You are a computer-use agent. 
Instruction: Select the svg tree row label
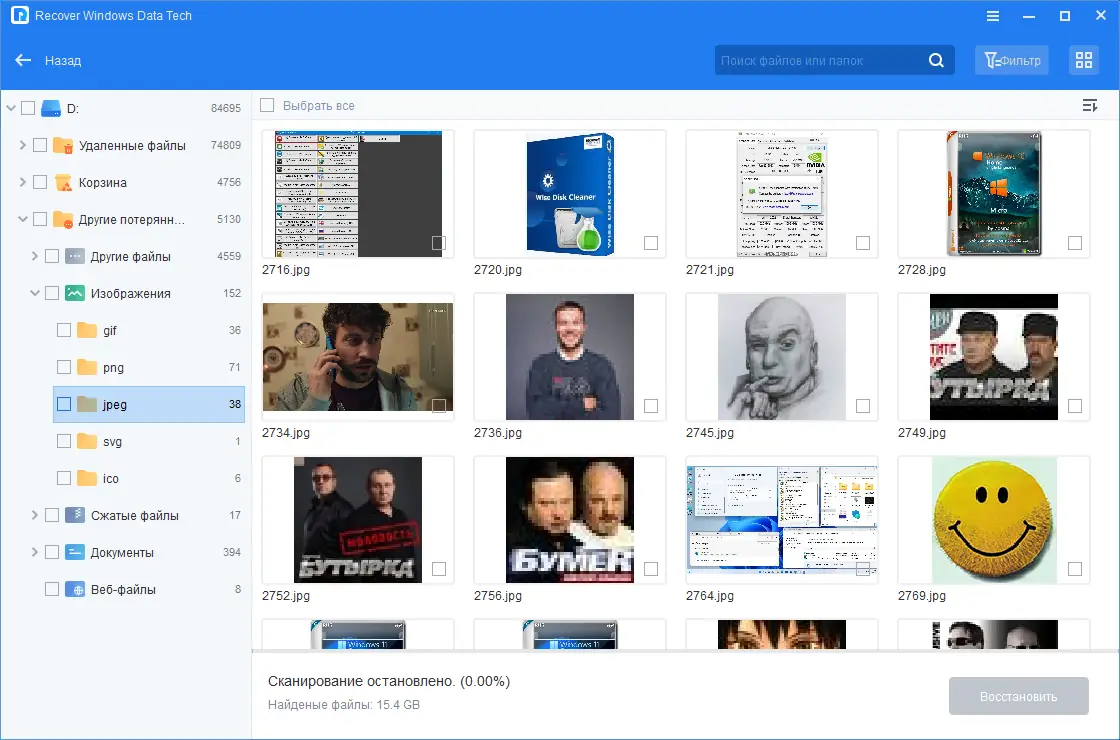click(x=112, y=442)
